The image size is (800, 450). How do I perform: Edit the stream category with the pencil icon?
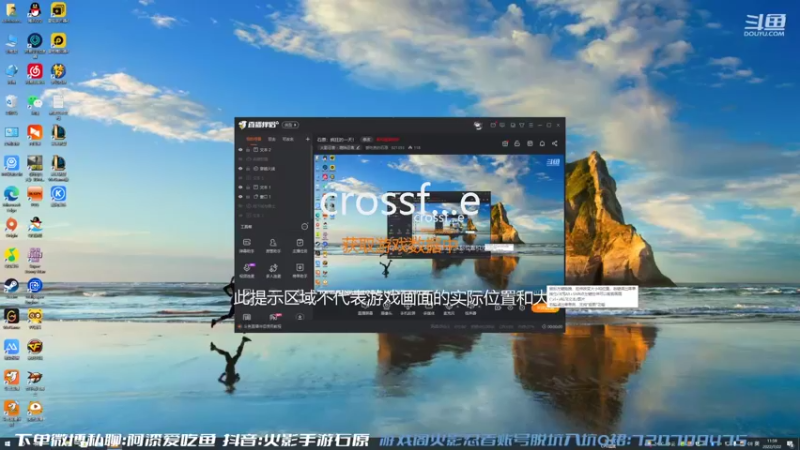click(358, 147)
